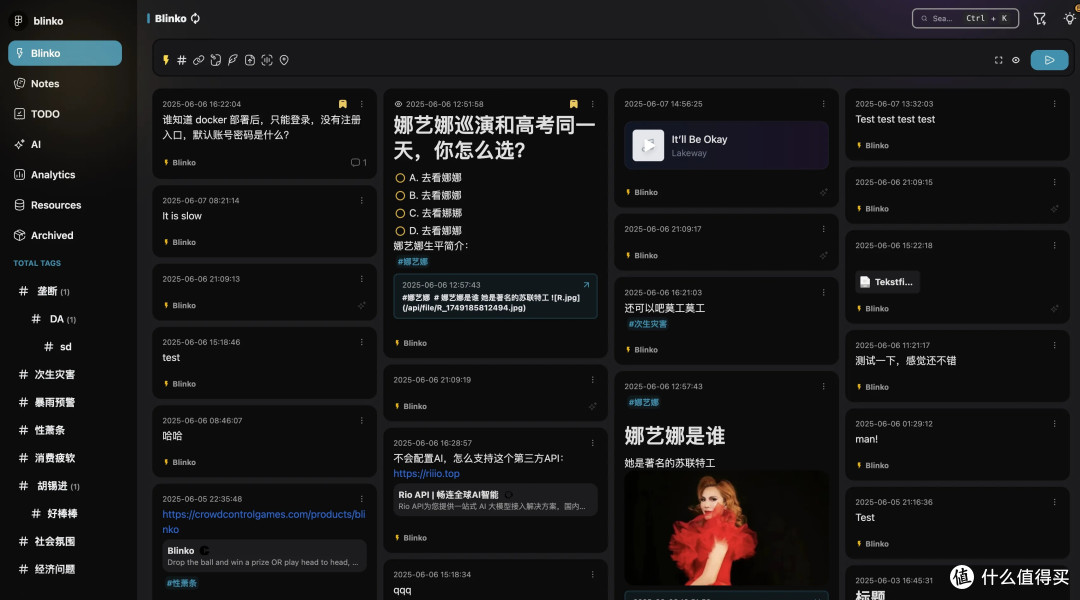Click the upload file icon in editor toolbar

click(250, 61)
